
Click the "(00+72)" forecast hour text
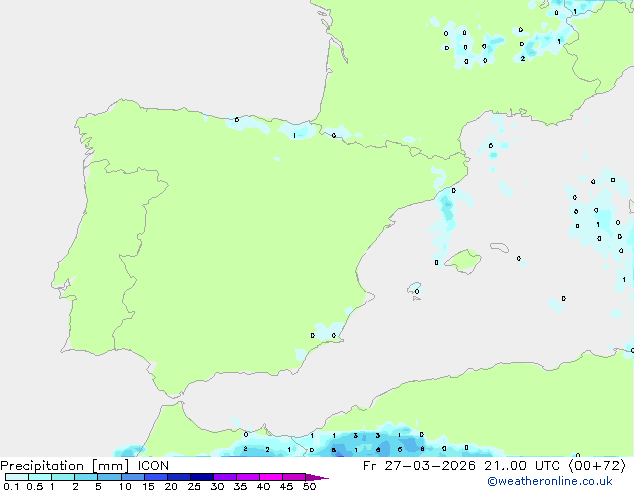tap(597, 466)
